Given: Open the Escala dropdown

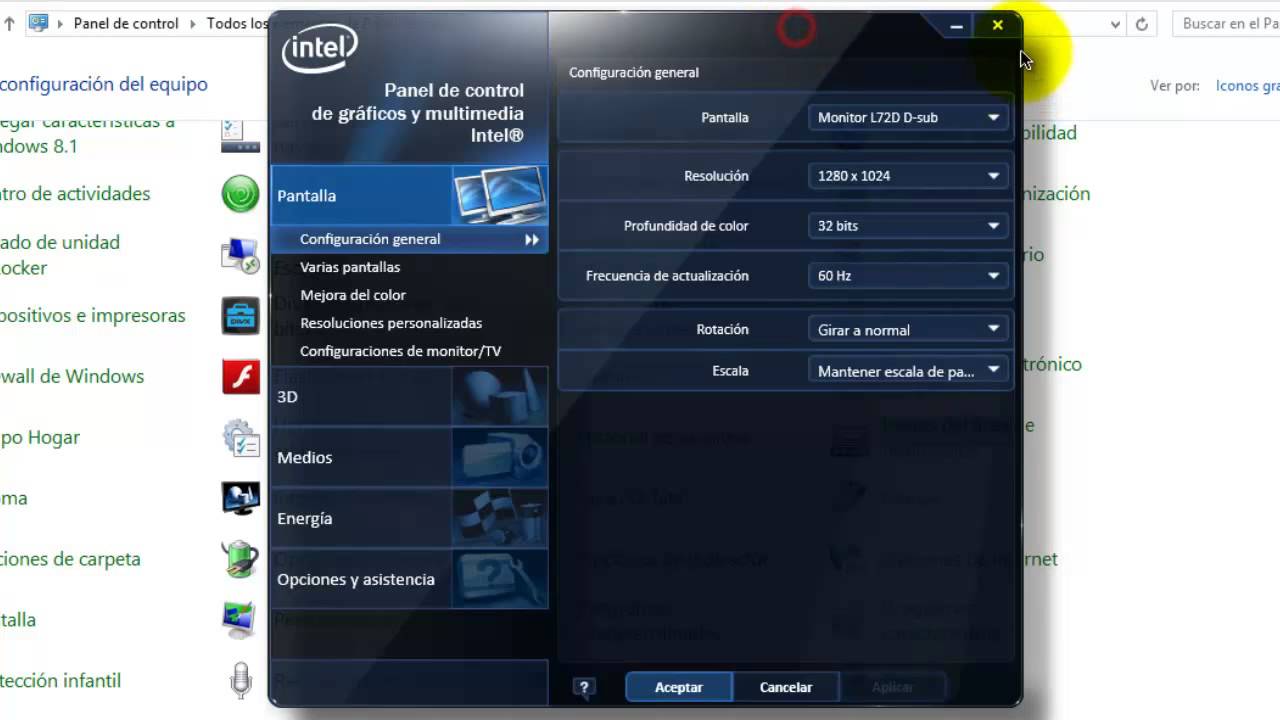Looking at the screenshot, I should tap(908, 371).
